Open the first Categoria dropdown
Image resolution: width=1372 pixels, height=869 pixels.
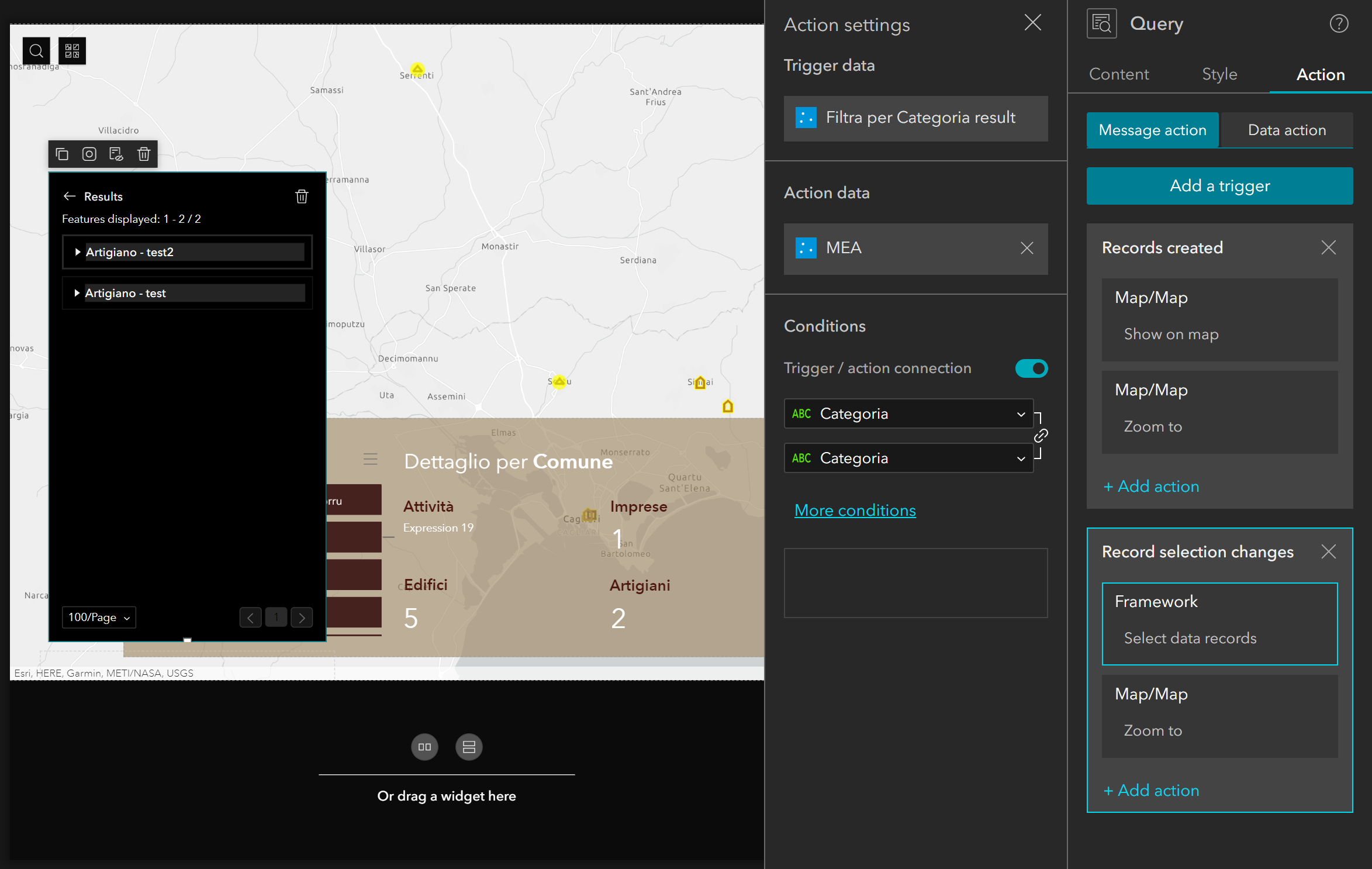pyautogui.click(x=908, y=413)
